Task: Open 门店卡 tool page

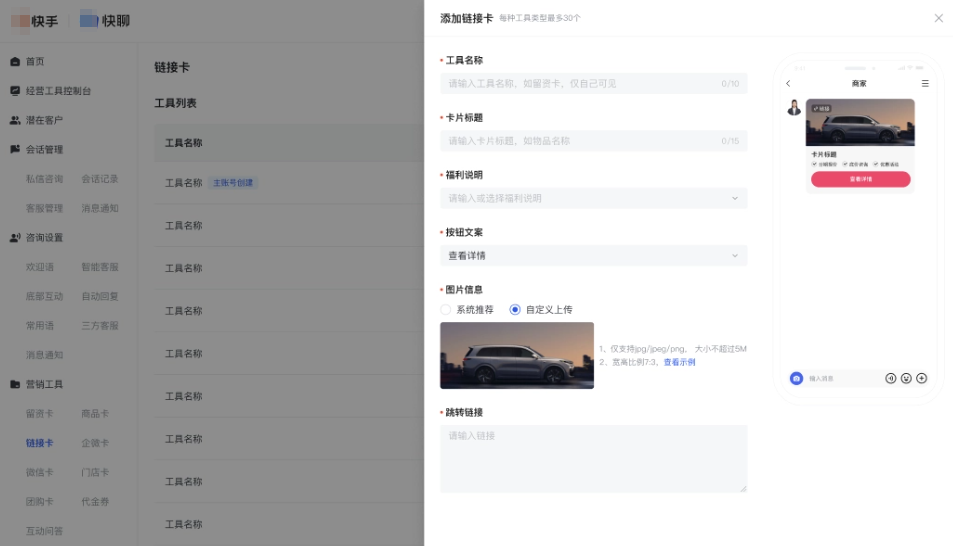Action: pyautogui.click(x=95, y=472)
